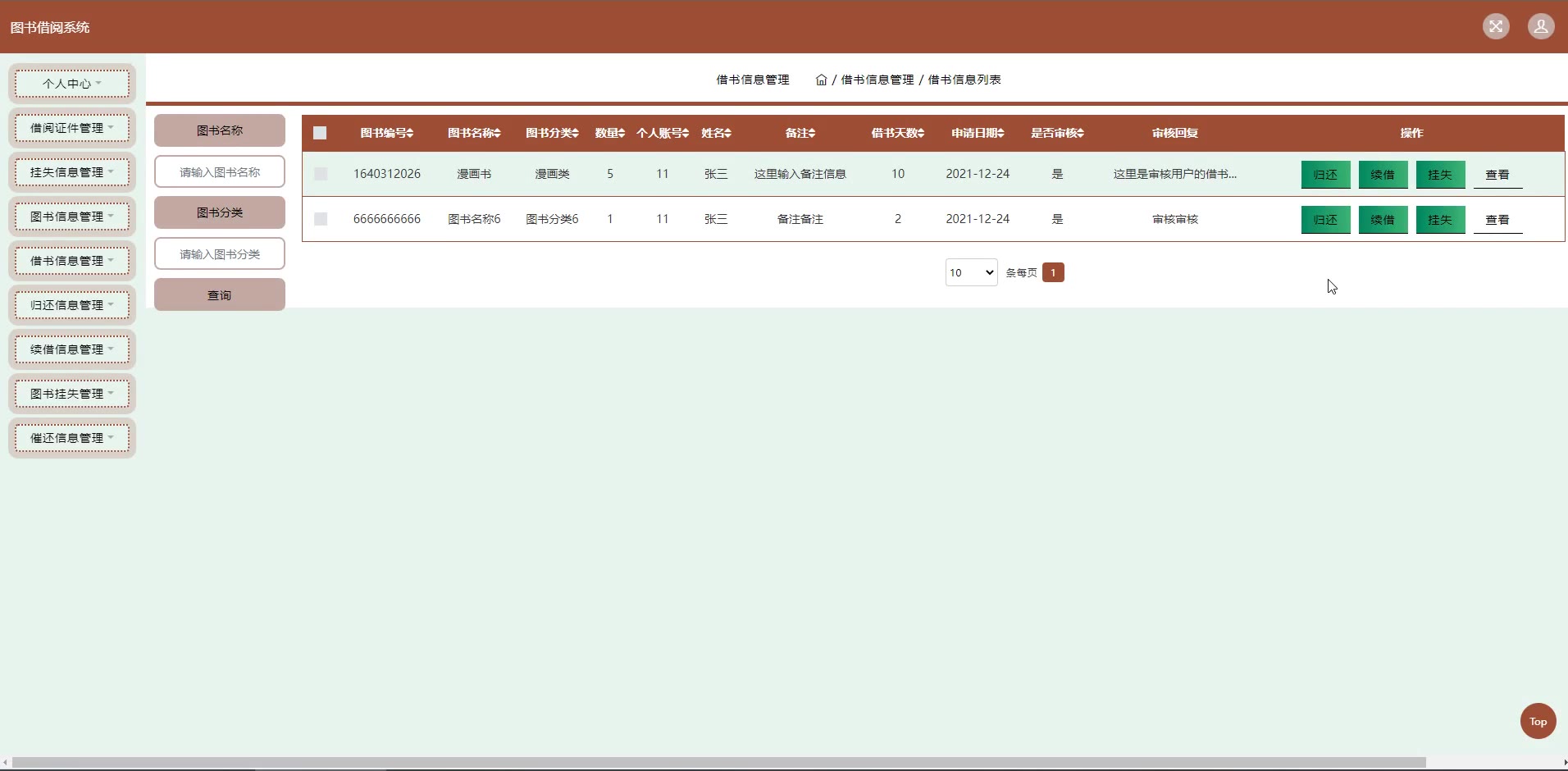Toggle the select-all checkbox in table header
The width and height of the screenshot is (1568, 771).
point(320,133)
